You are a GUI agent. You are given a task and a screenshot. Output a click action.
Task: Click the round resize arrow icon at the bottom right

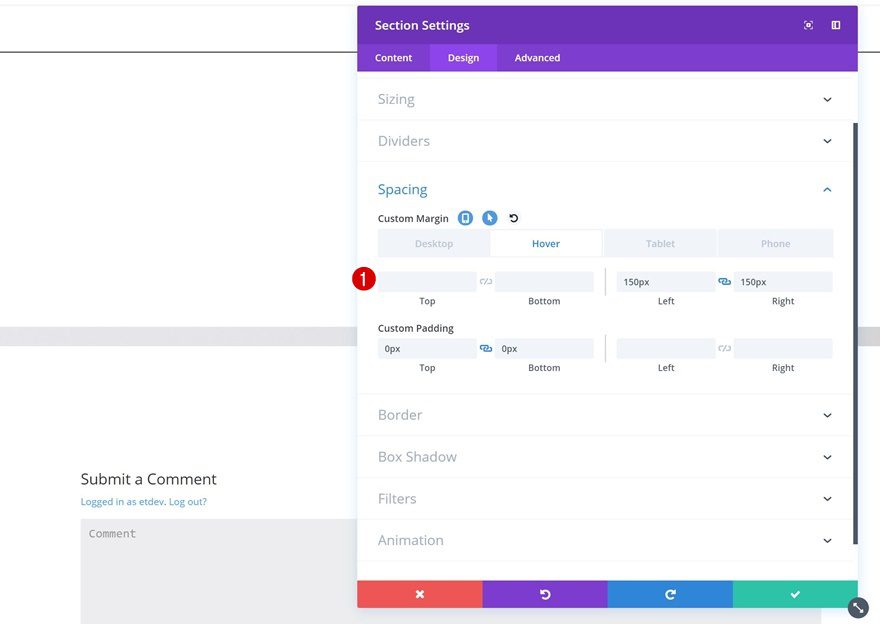pyautogui.click(x=858, y=607)
